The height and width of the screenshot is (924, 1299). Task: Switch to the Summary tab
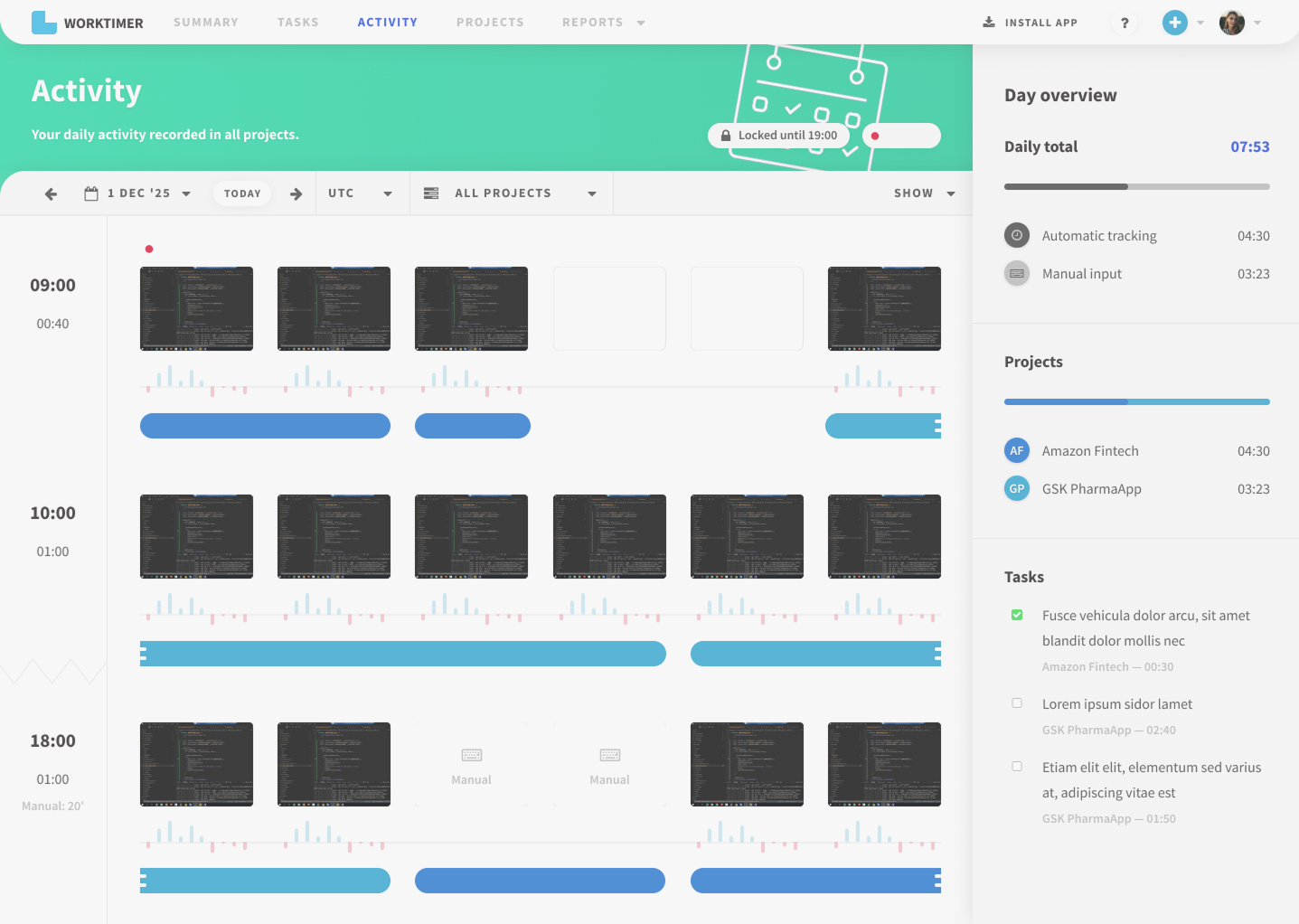click(x=206, y=23)
